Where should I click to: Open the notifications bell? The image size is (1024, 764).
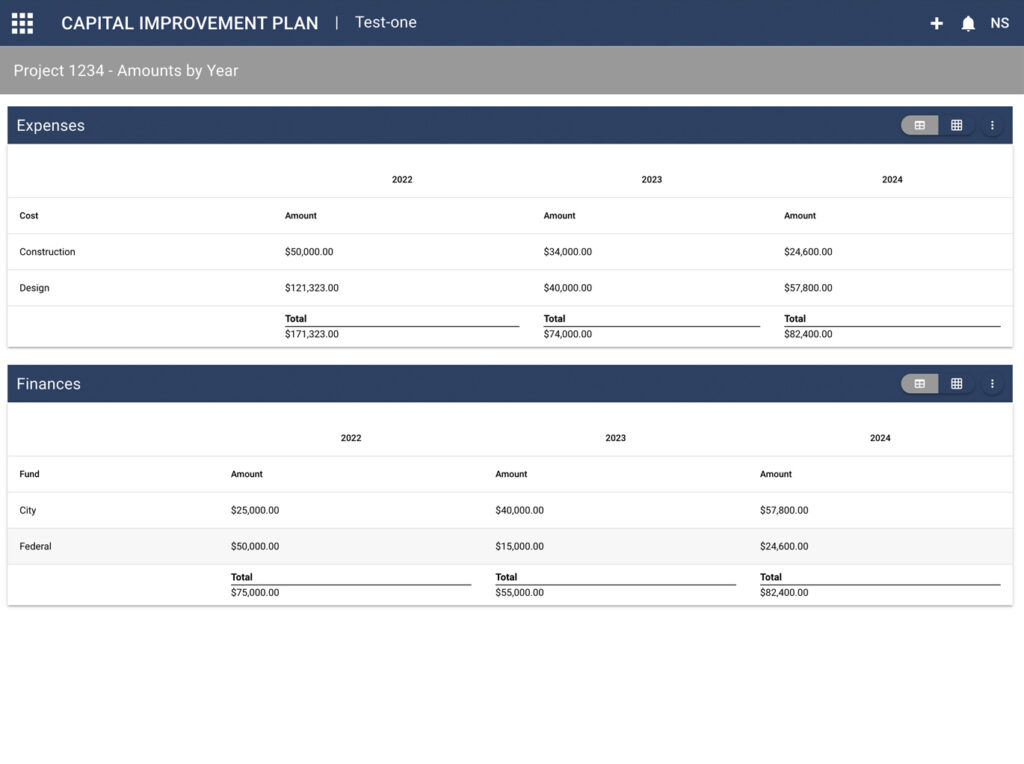(968, 22)
